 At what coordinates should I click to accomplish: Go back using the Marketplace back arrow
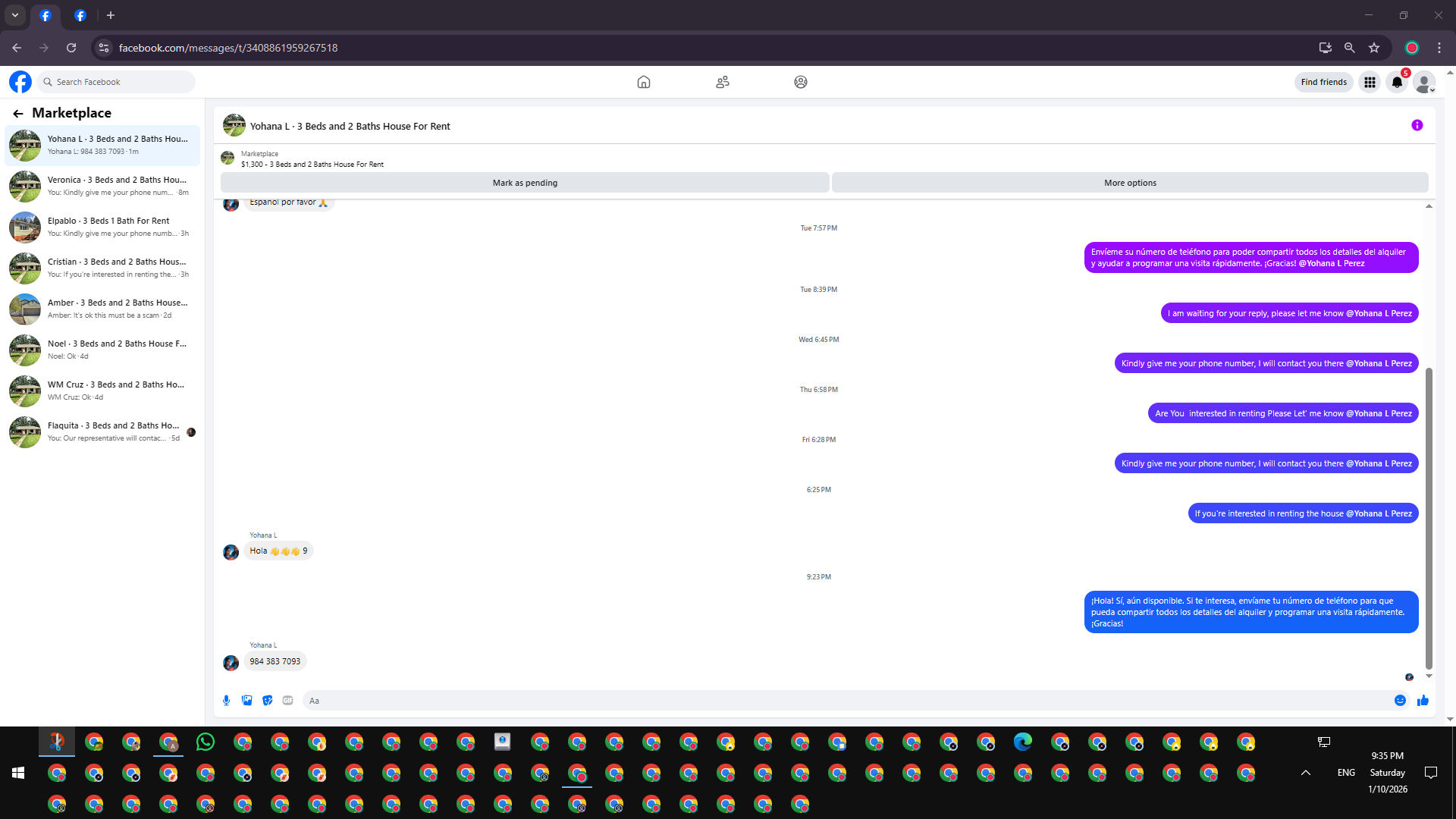click(x=18, y=114)
